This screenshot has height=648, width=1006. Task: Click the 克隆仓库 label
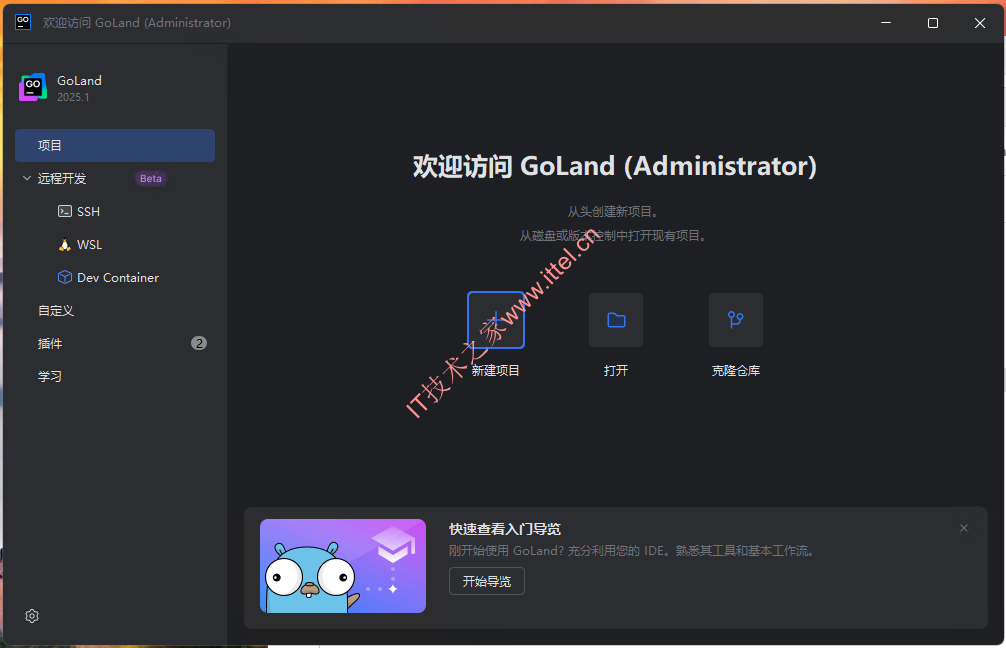point(736,371)
